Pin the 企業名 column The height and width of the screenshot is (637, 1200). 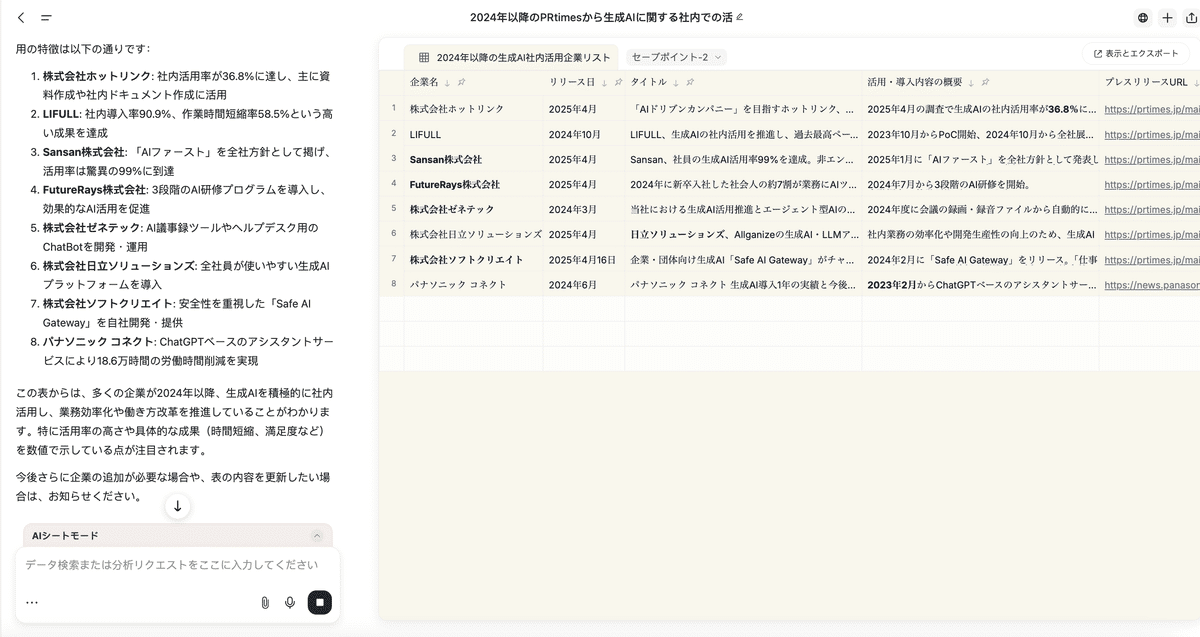pyautogui.click(x=461, y=82)
